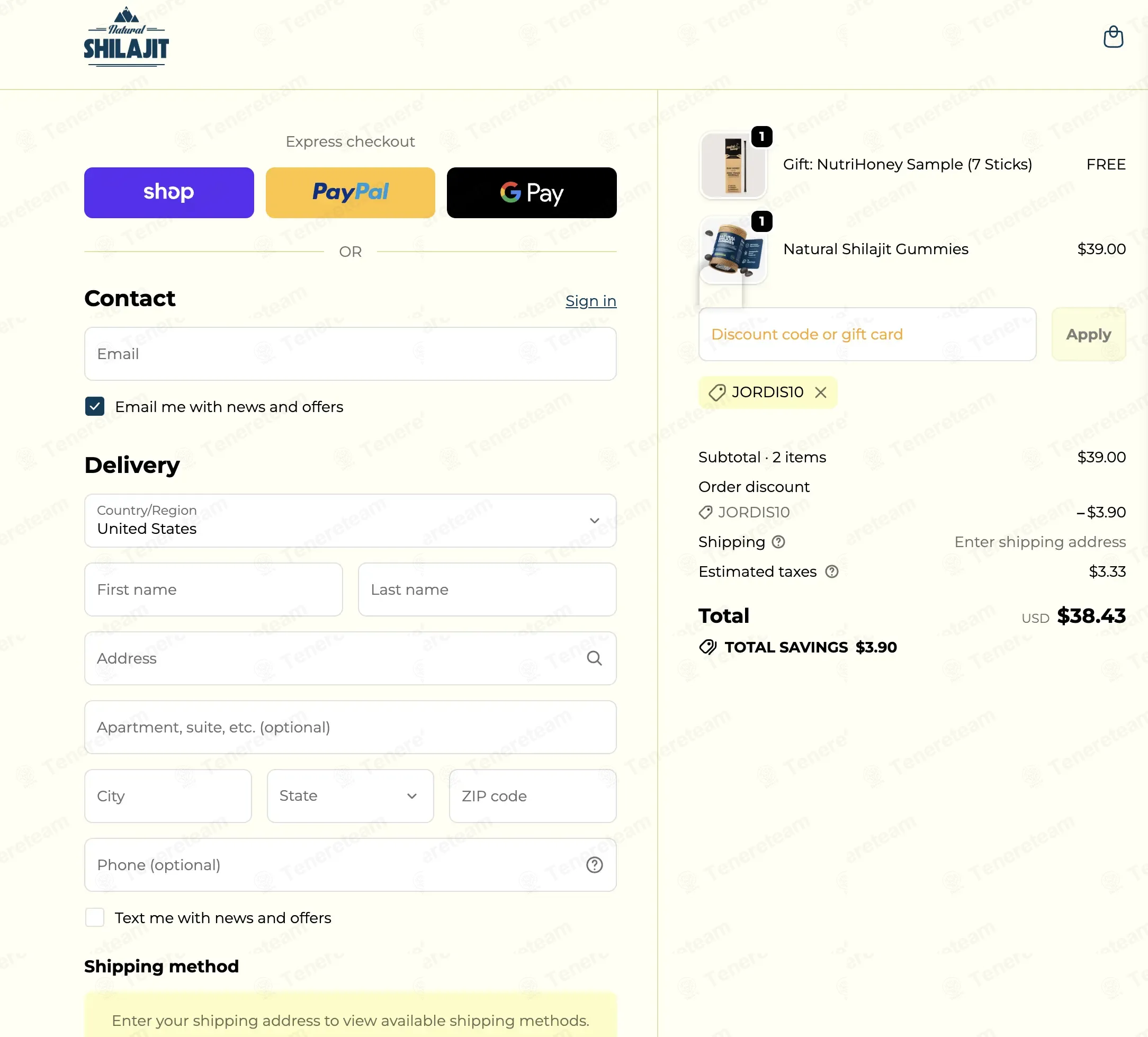Click the NutriHoney Sample product thumbnail
Viewport: 1148px width, 1037px height.
733,165
